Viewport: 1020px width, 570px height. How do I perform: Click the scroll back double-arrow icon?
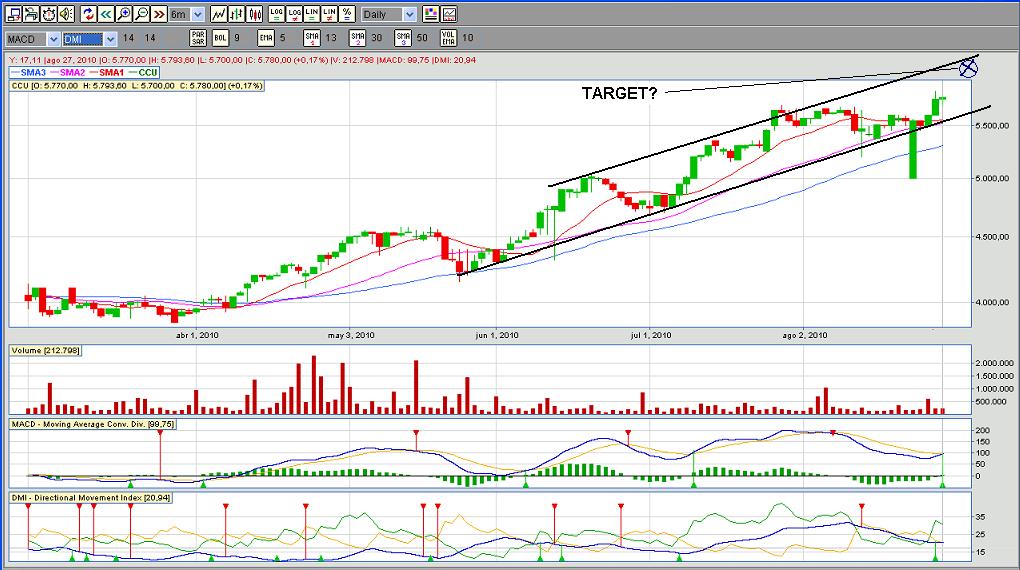[106, 14]
